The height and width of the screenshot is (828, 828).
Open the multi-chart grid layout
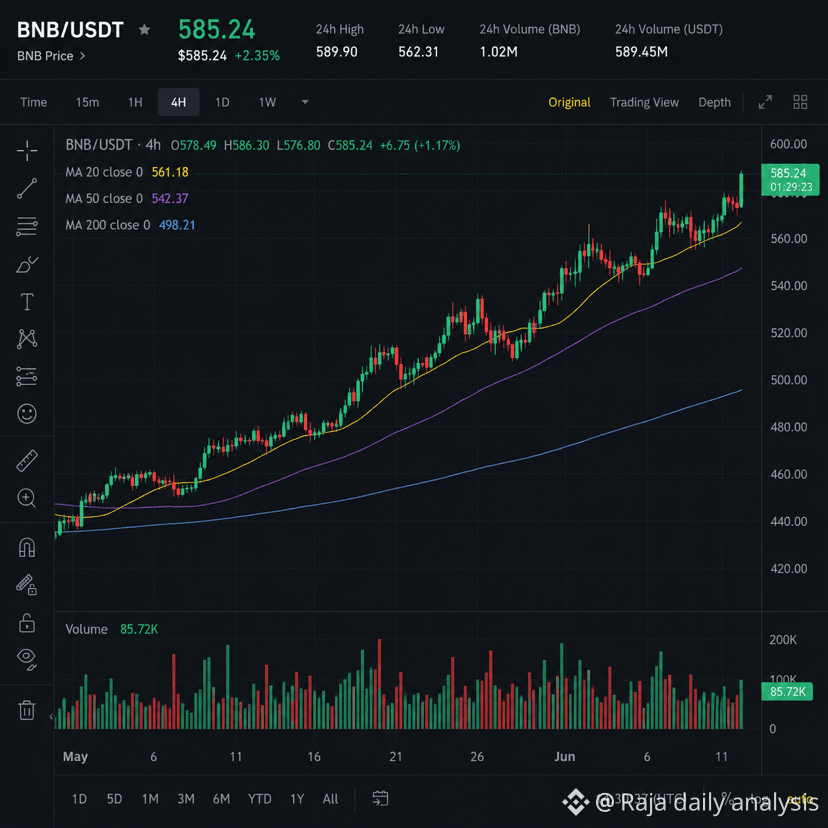[x=800, y=102]
